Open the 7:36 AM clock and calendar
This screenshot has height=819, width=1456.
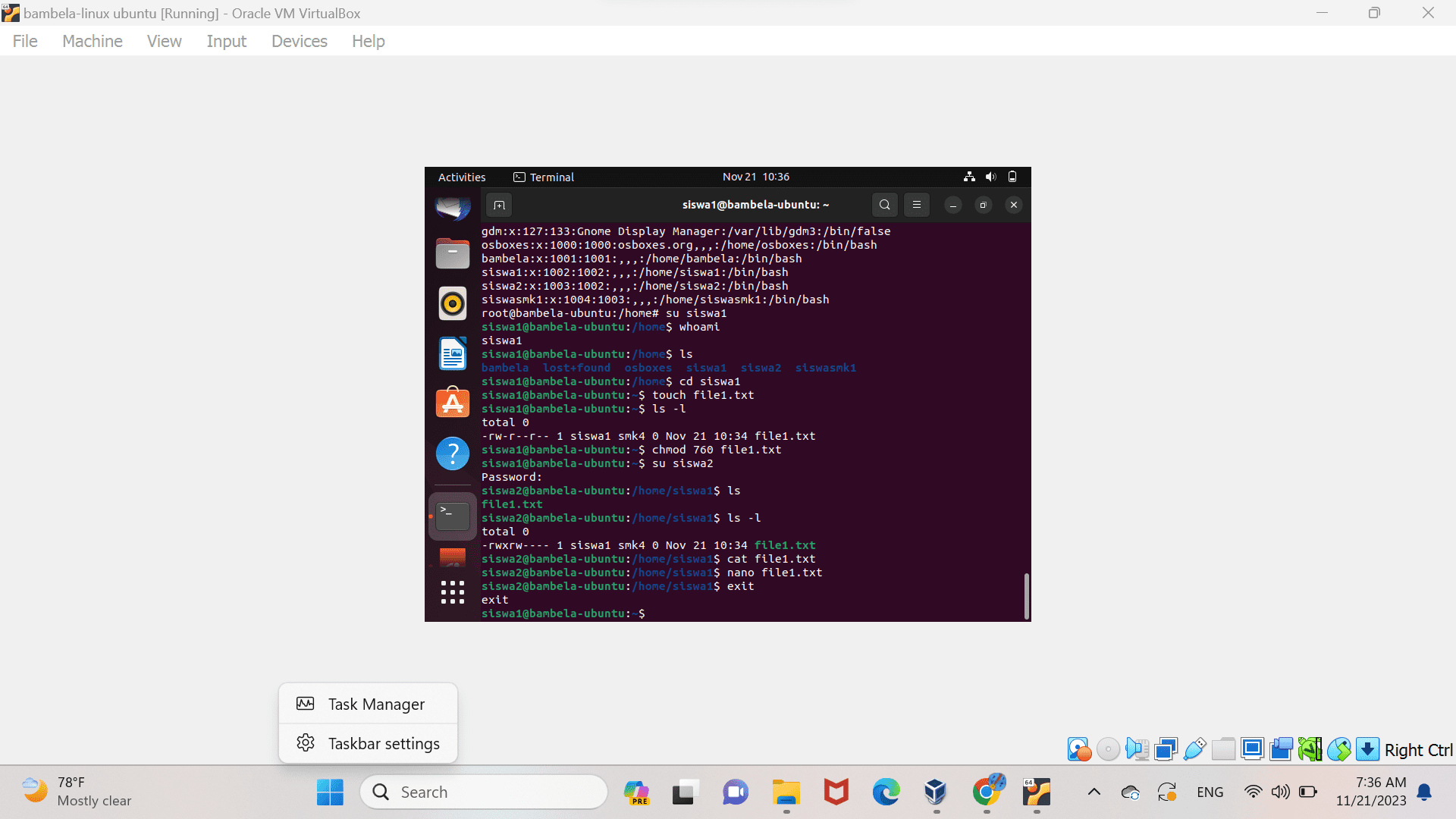pyautogui.click(x=1370, y=792)
